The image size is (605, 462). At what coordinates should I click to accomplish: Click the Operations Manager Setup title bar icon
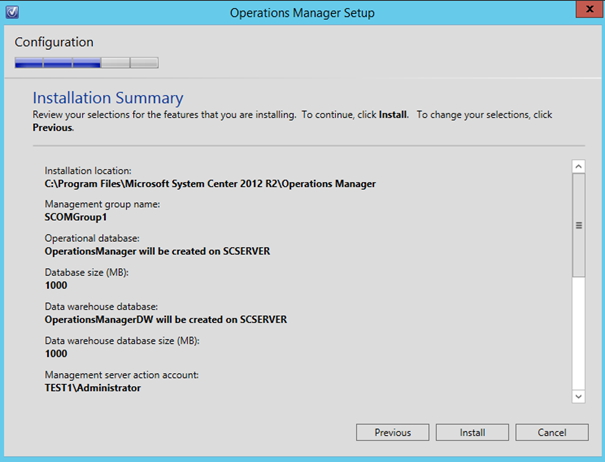point(12,12)
